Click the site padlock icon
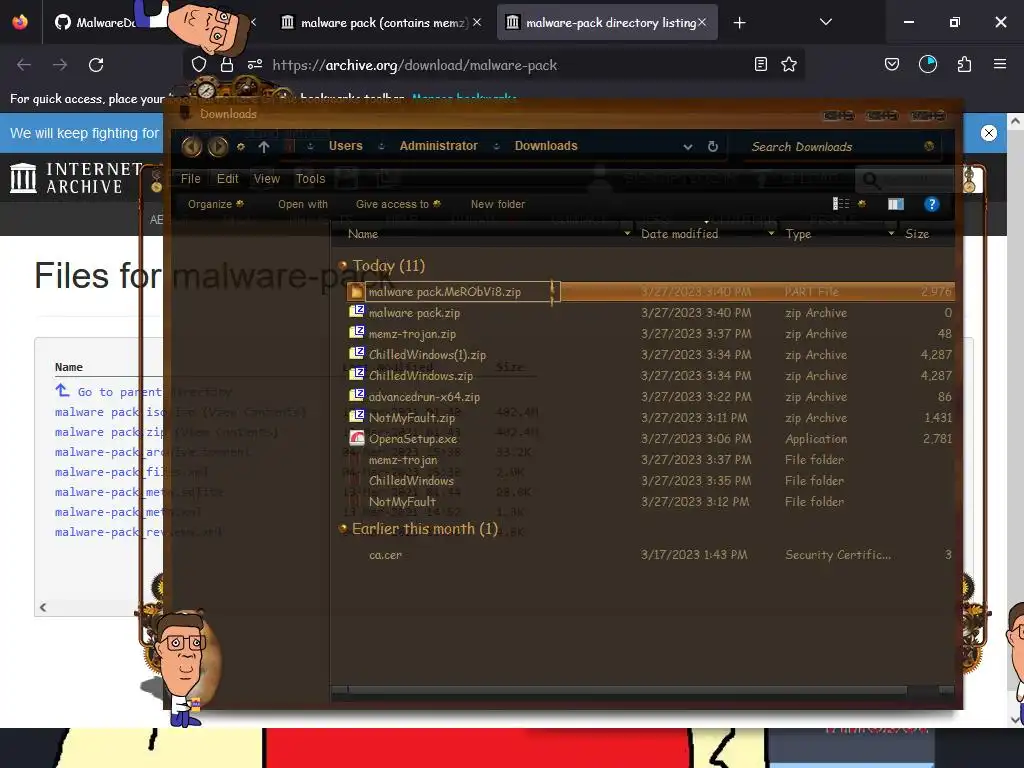The width and height of the screenshot is (1024, 768). pyautogui.click(x=227, y=65)
